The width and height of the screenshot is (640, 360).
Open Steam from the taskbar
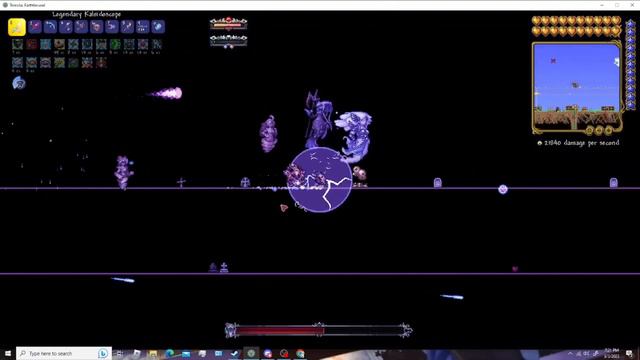point(235,353)
